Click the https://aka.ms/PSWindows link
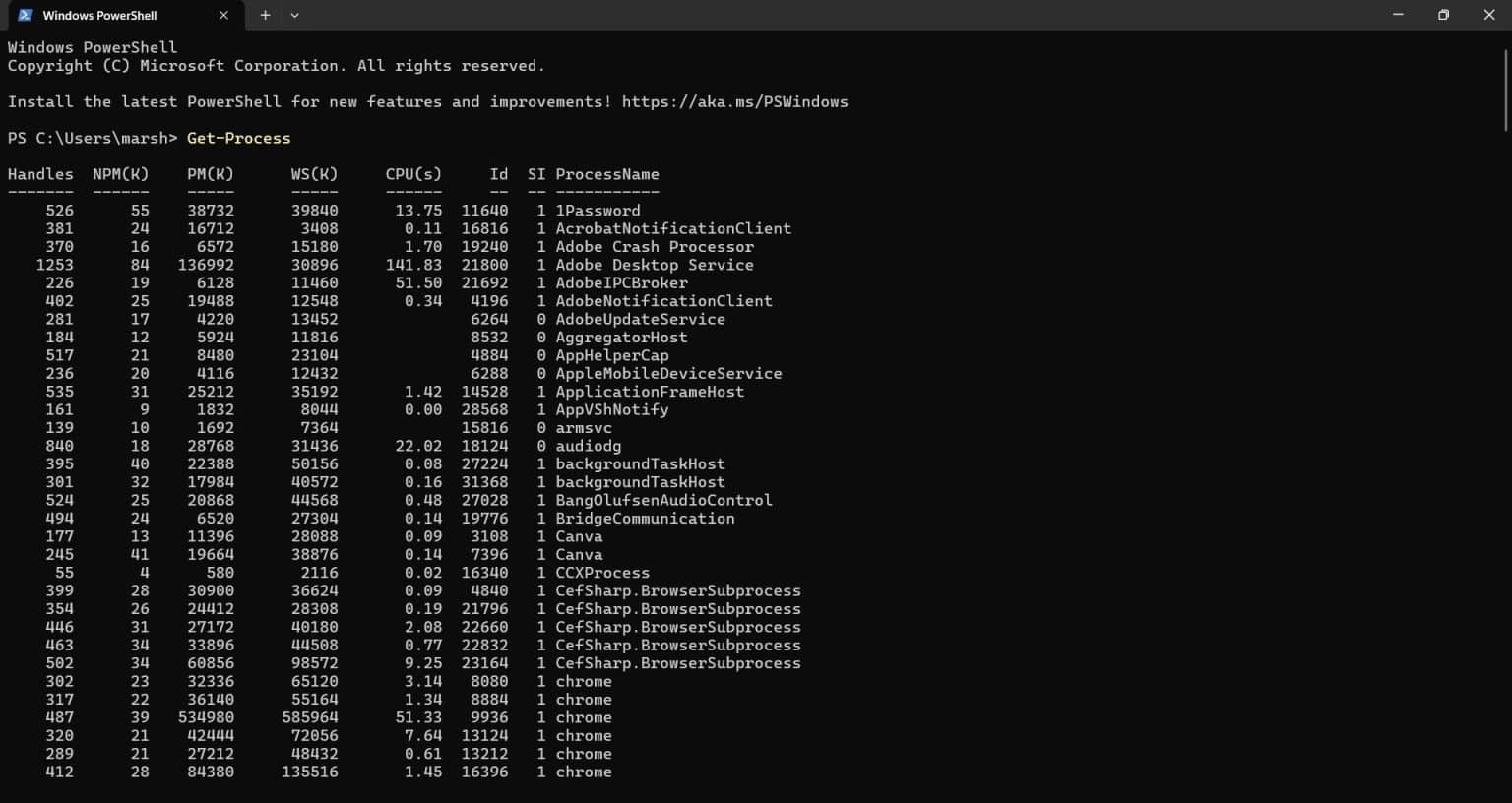Viewport: 1512px width, 803px height. coord(734,101)
